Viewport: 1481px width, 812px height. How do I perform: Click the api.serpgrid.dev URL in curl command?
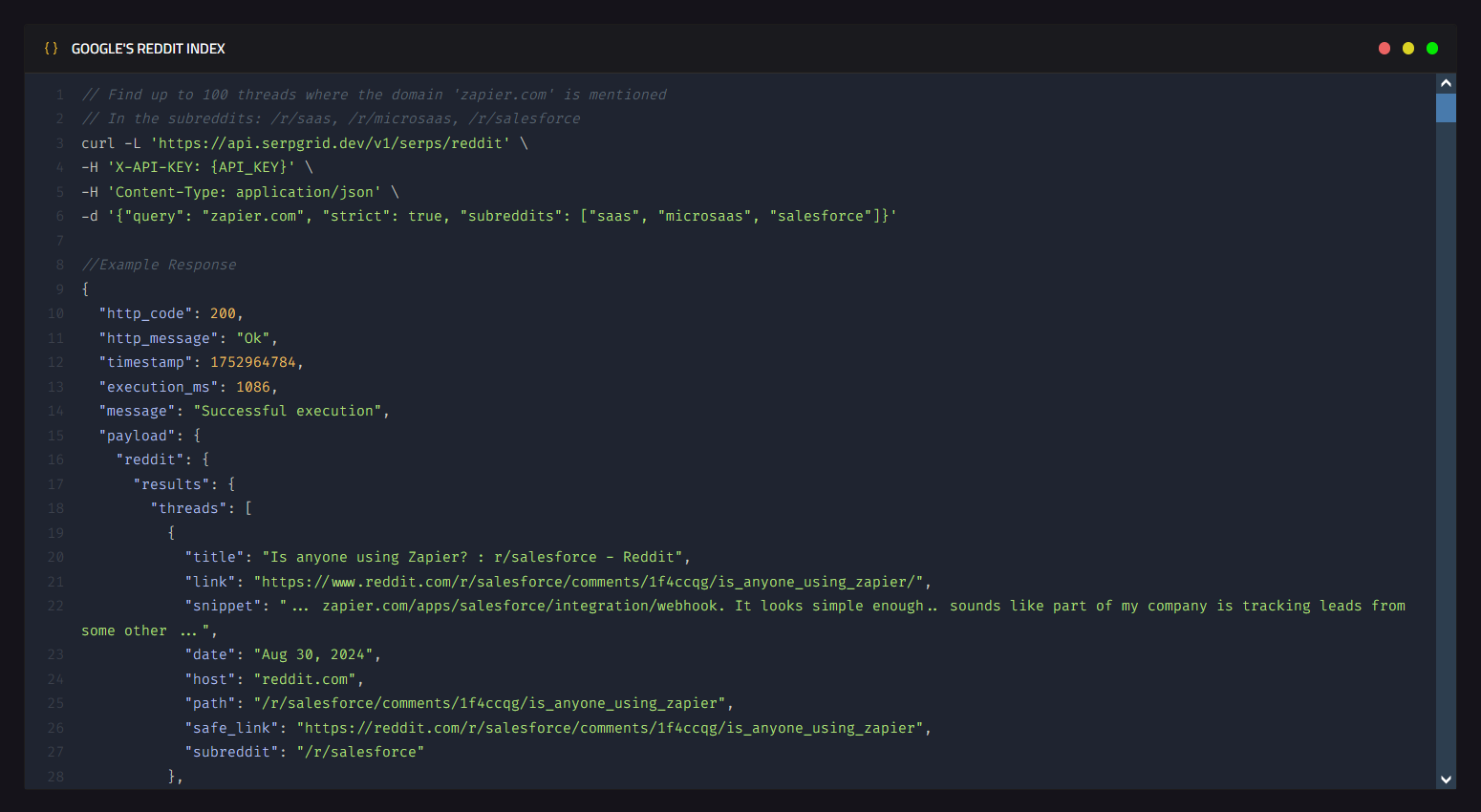click(330, 143)
